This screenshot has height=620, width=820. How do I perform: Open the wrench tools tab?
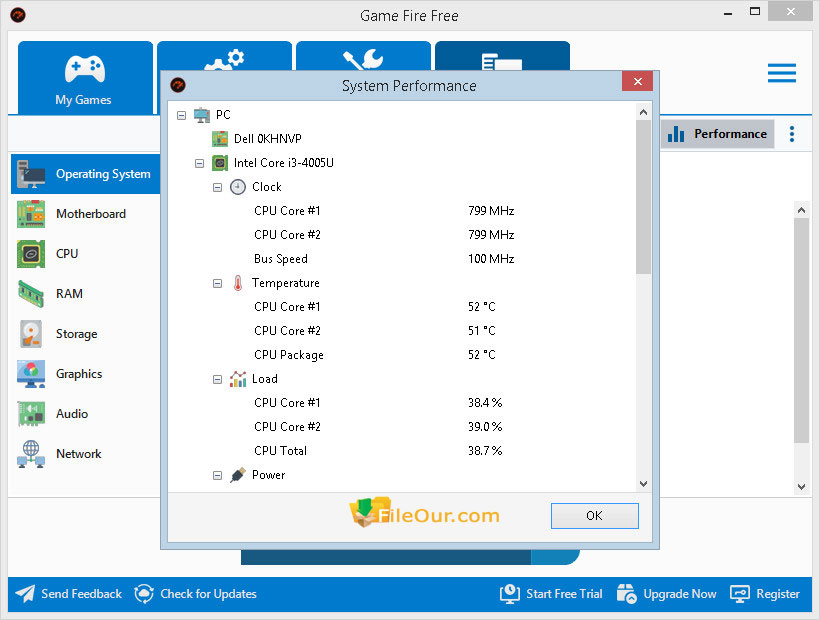[363, 56]
